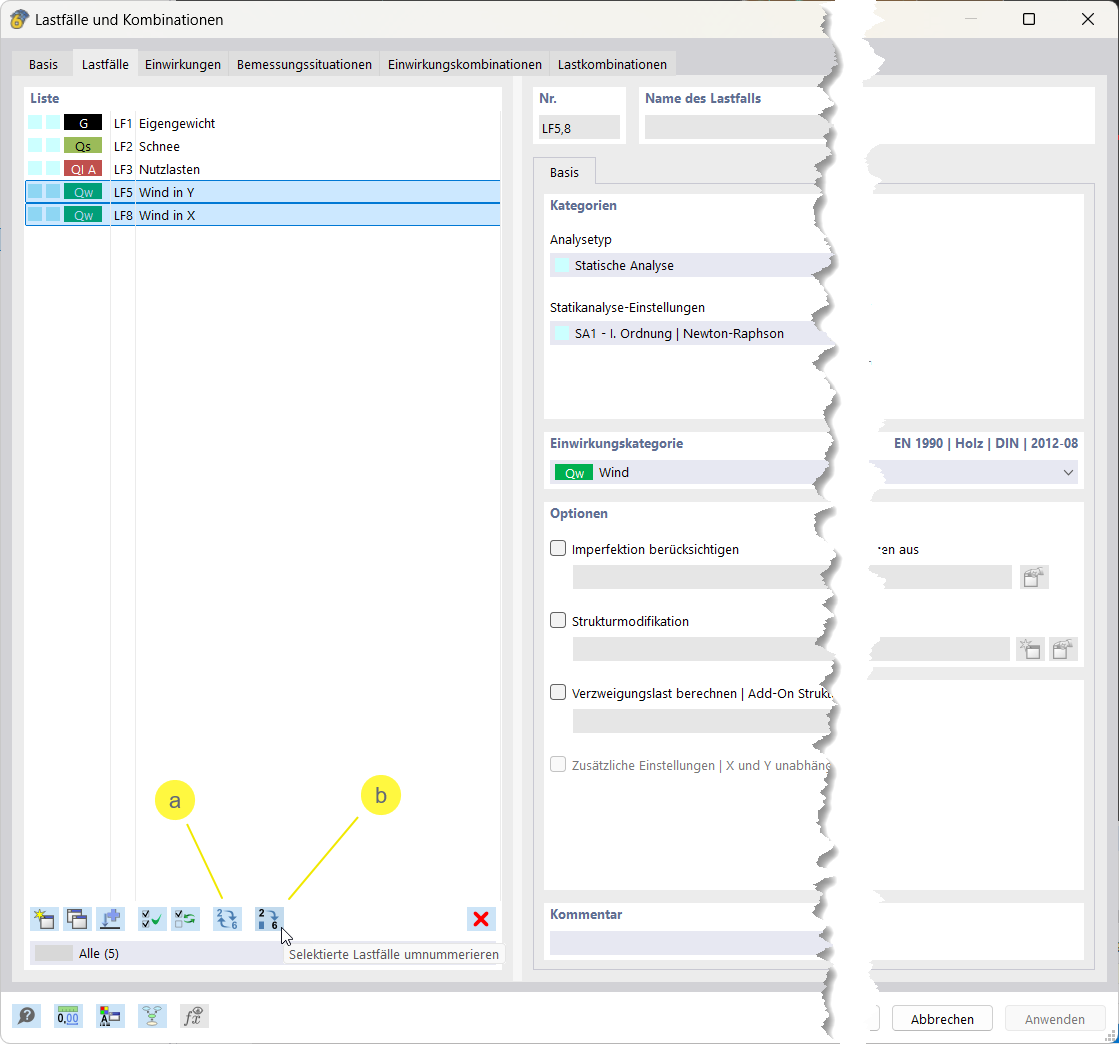
Task: Click the display colors settings icon
Action: click(110, 1015)
